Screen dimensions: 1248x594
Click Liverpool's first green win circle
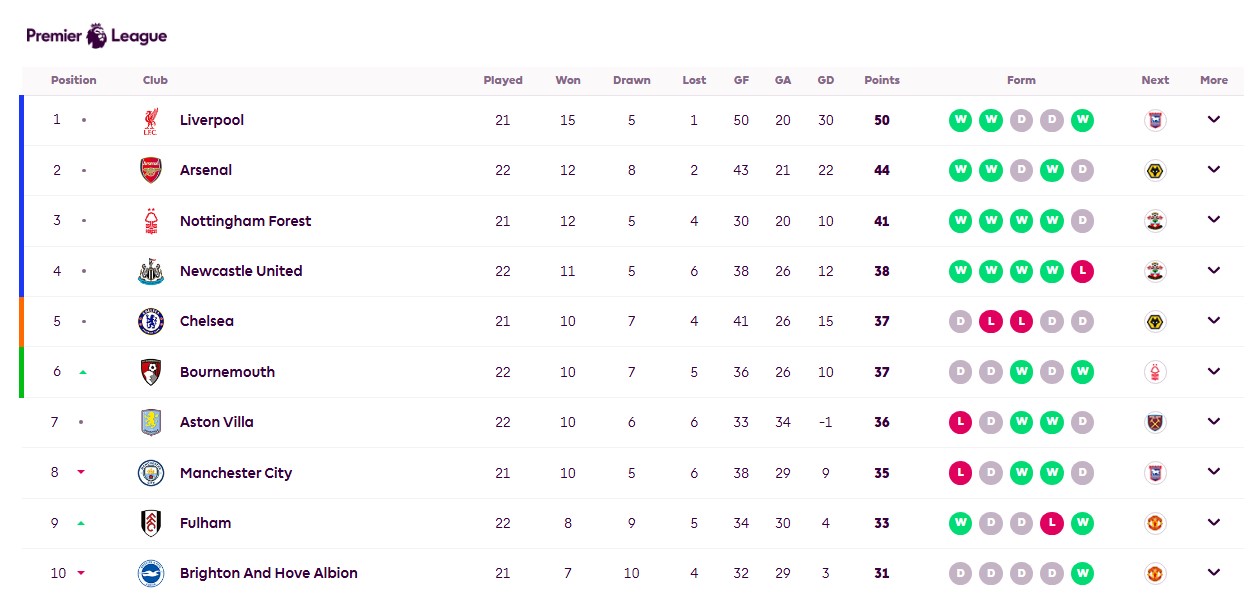[x=960, y=120]
